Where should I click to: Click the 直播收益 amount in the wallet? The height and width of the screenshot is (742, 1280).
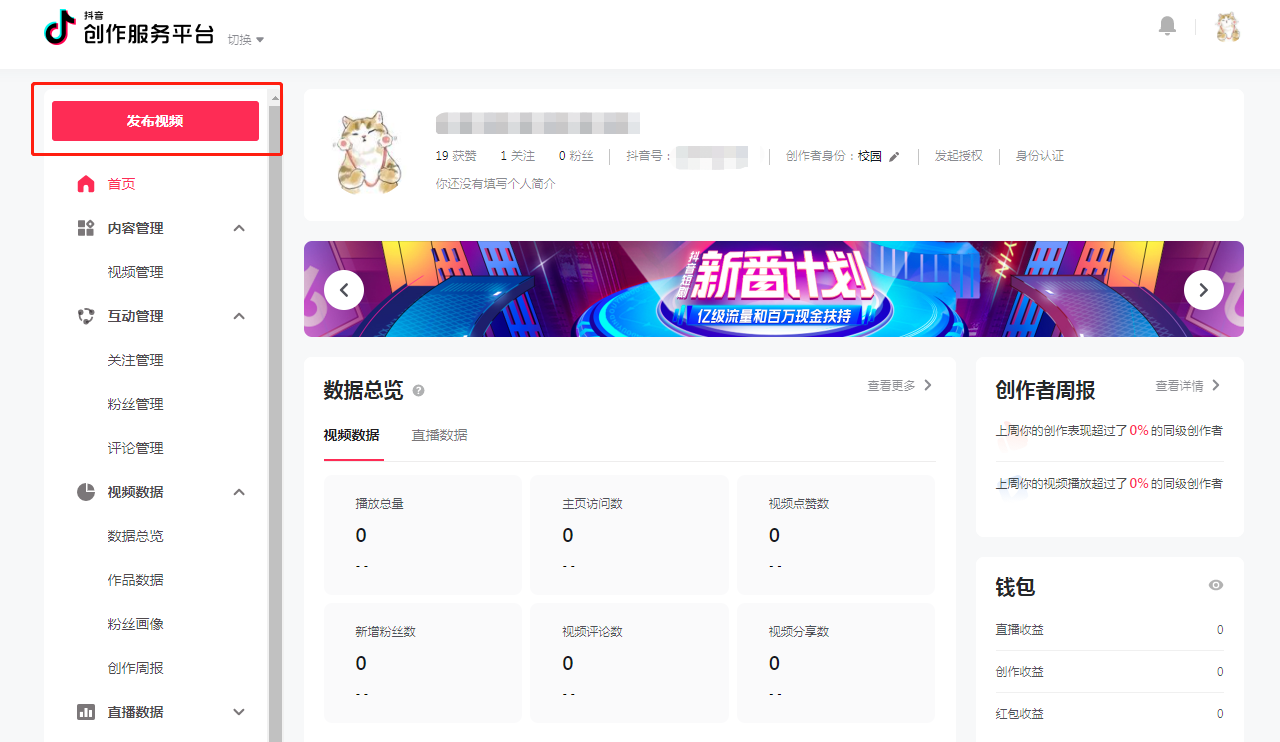(x=1220, y=630)
